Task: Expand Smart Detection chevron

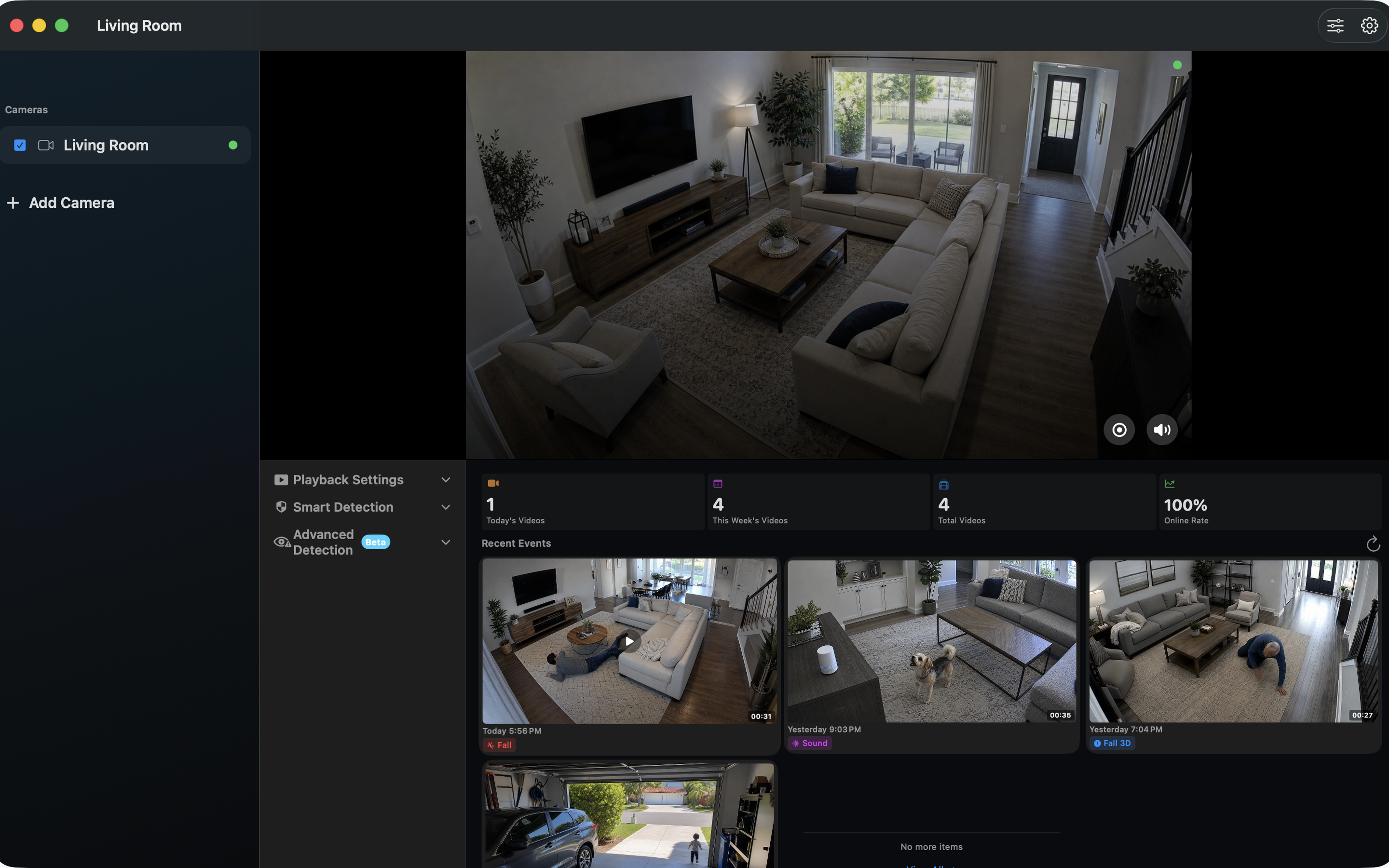Action: point(446,507)
